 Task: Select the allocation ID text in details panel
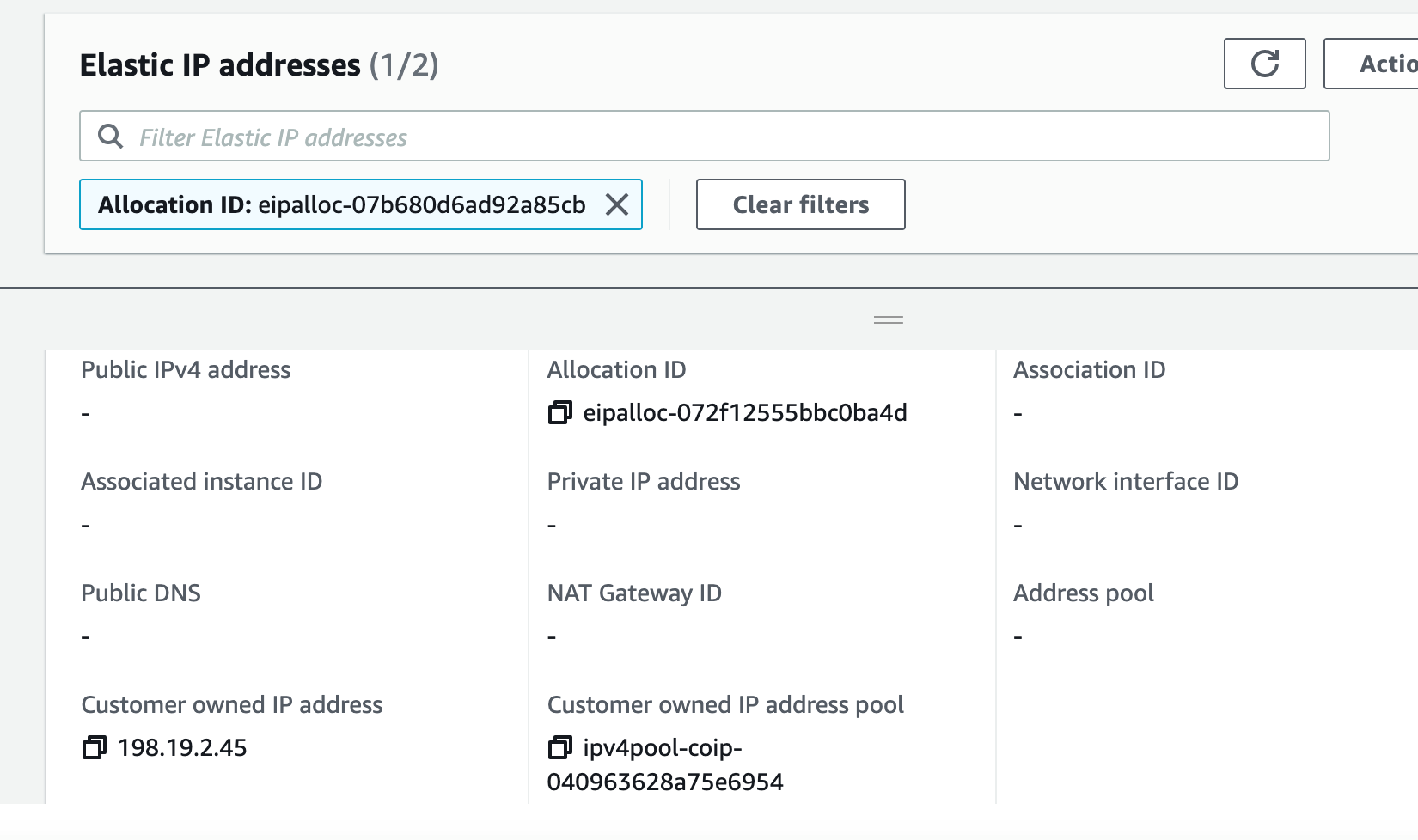pyautogui.click(x=746, y=412)
